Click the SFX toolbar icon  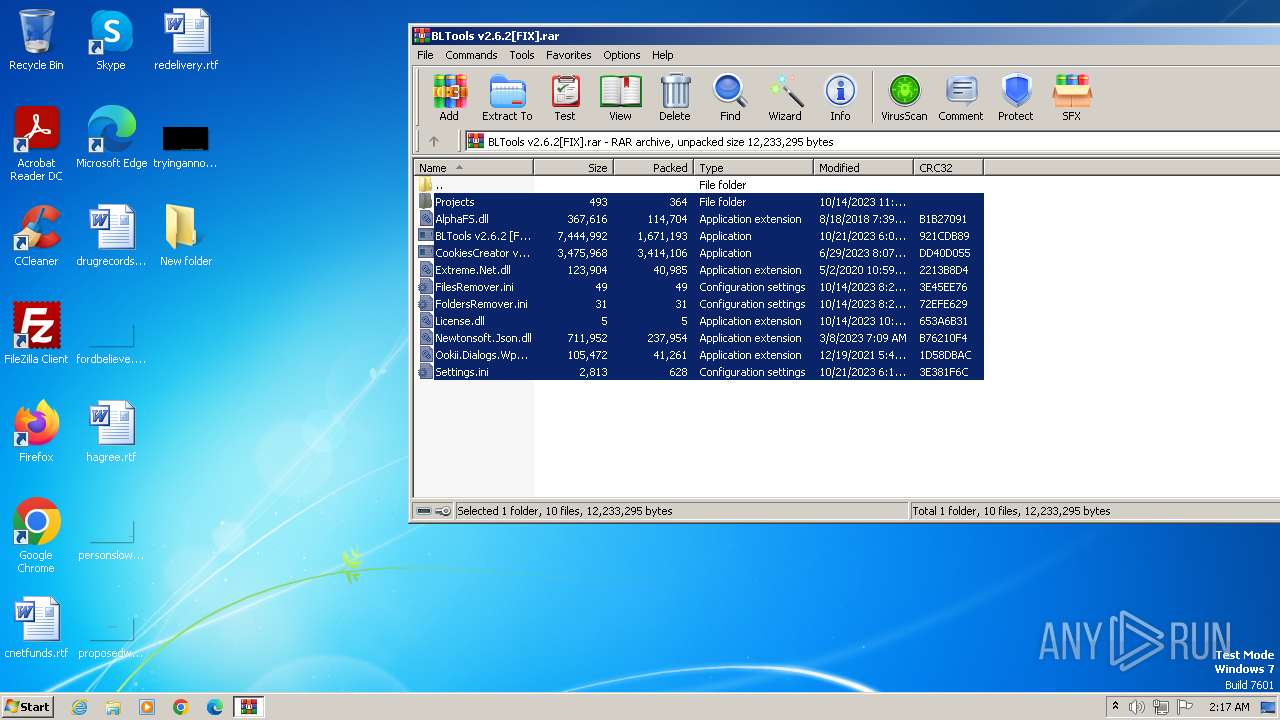[x=1071, y=98]
